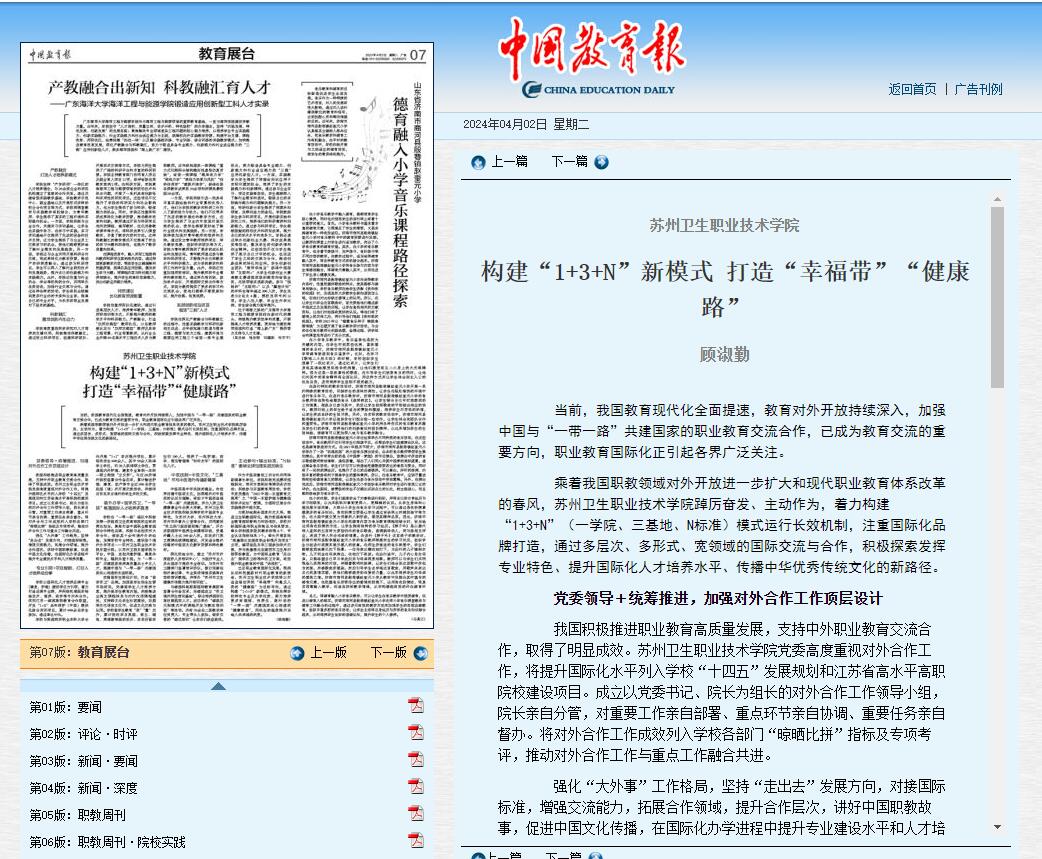The image size is (1042, 859).
Task: Open edition 第04版：新闻·深度
Action: pos(84,788)
